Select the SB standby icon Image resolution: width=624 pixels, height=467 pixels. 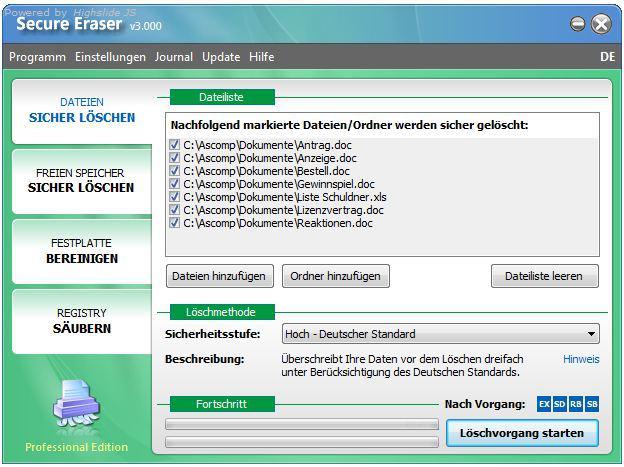[592, 404]
